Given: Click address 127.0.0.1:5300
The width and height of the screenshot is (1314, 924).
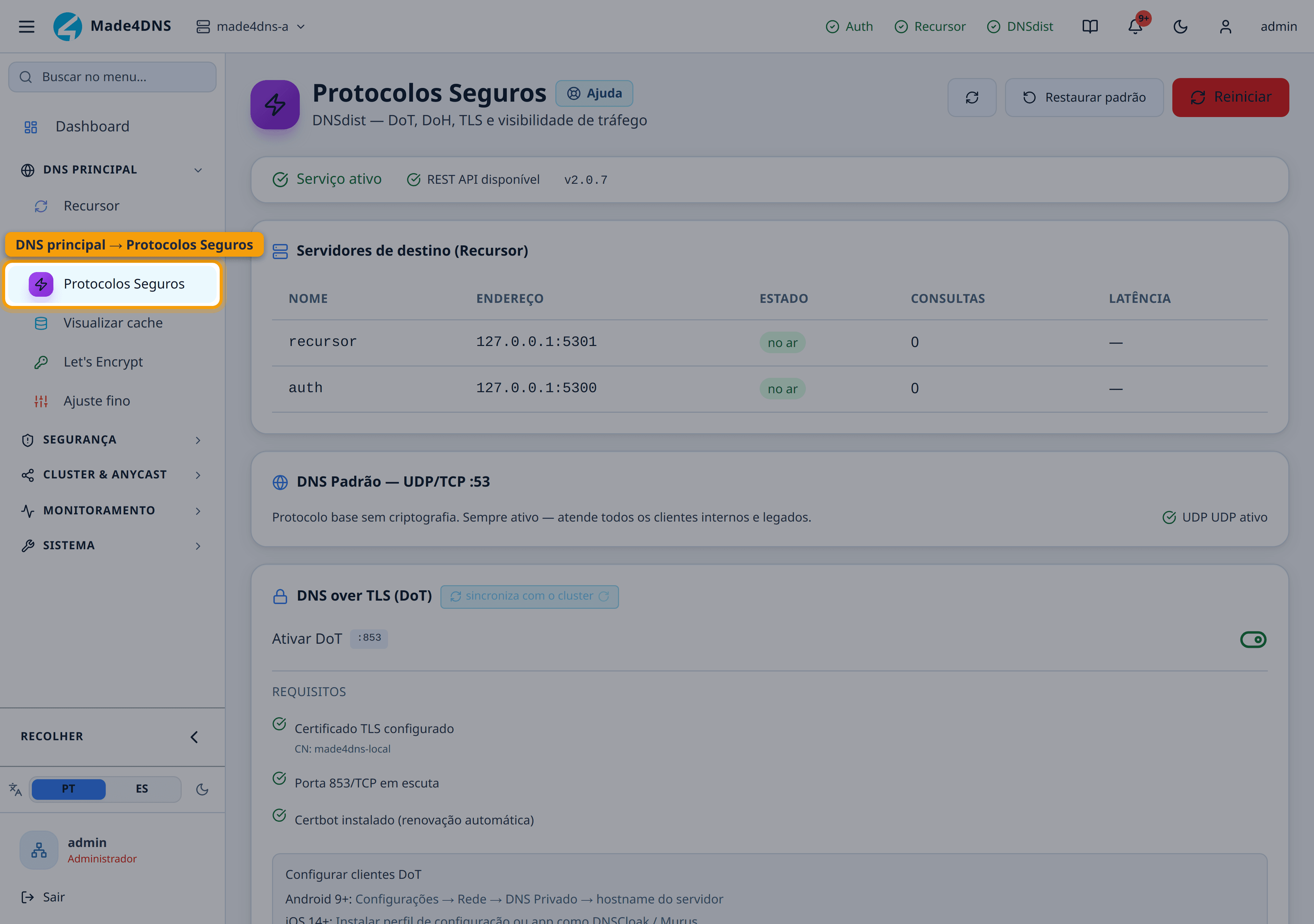Looking at the screenshot, I should 536,388.
